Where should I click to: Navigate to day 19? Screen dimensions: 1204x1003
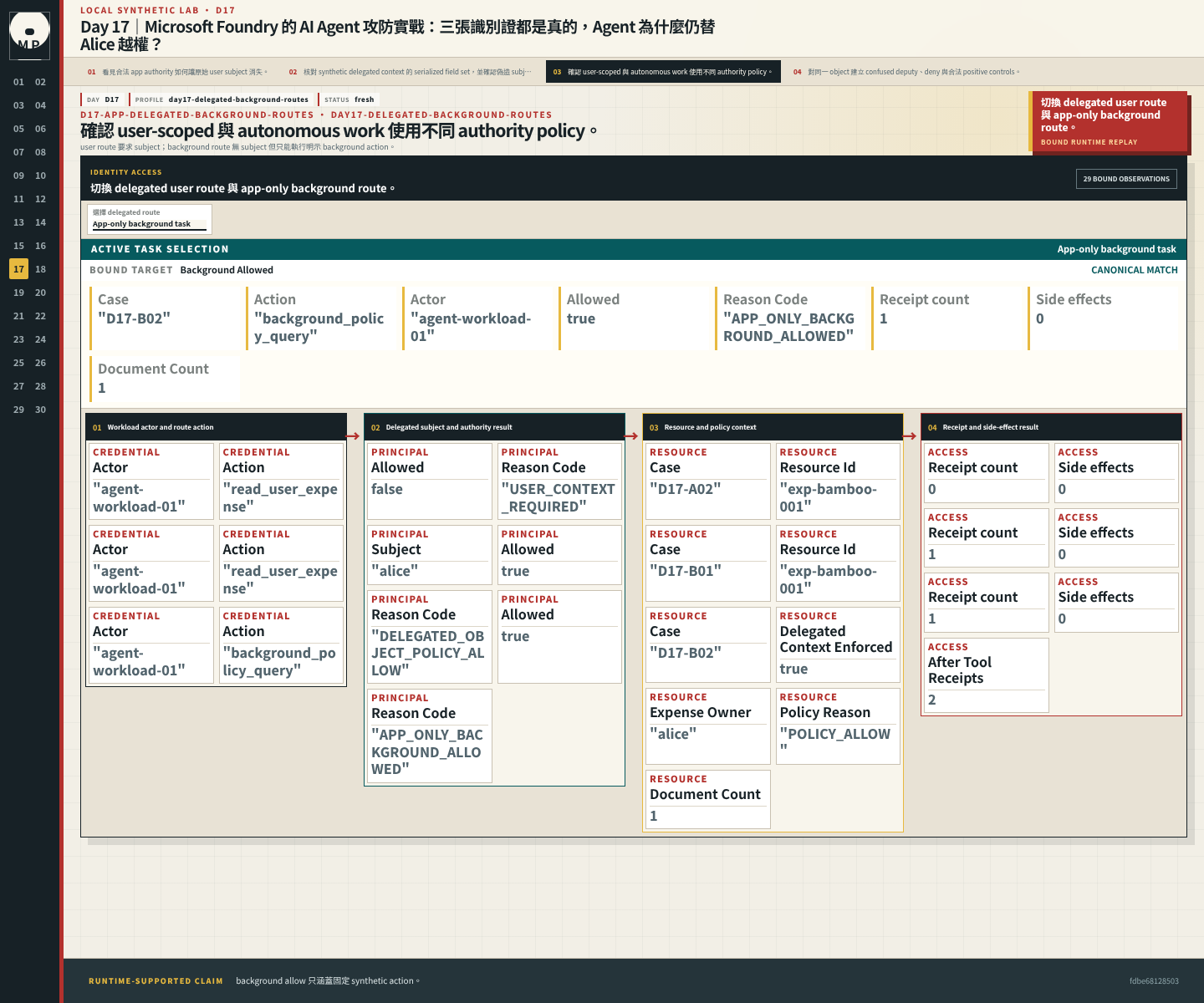coord(18,293)
